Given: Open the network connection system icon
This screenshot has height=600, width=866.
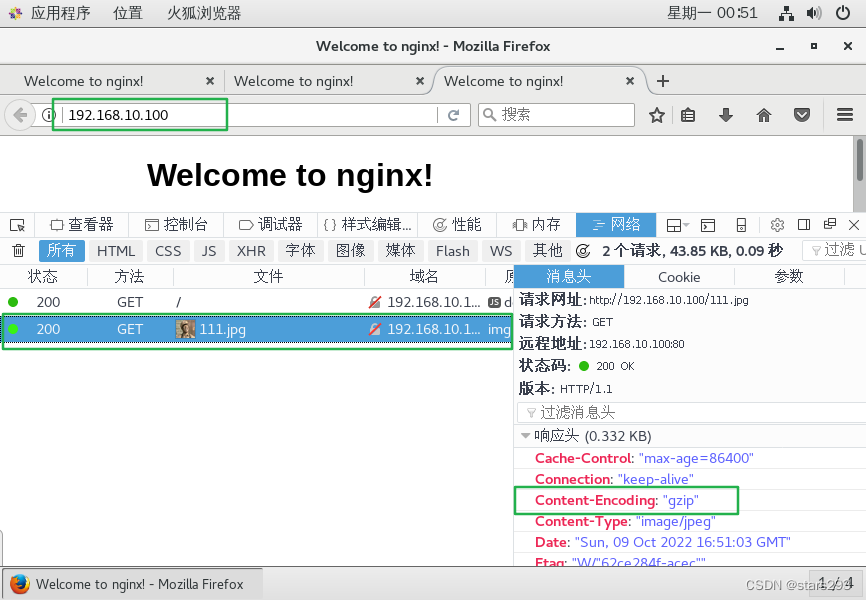Looking at the screenshot, I should 786,13.
